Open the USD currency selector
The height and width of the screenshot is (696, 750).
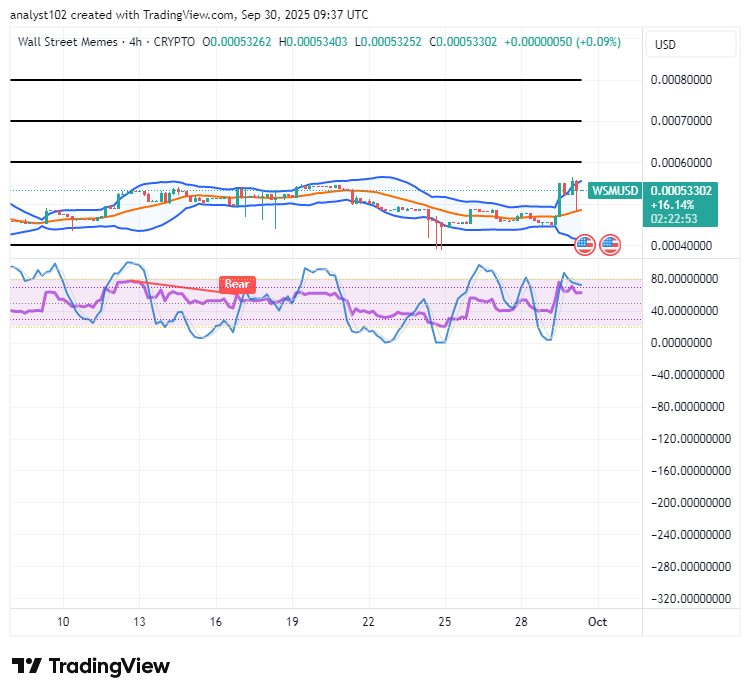click(690, 44)
